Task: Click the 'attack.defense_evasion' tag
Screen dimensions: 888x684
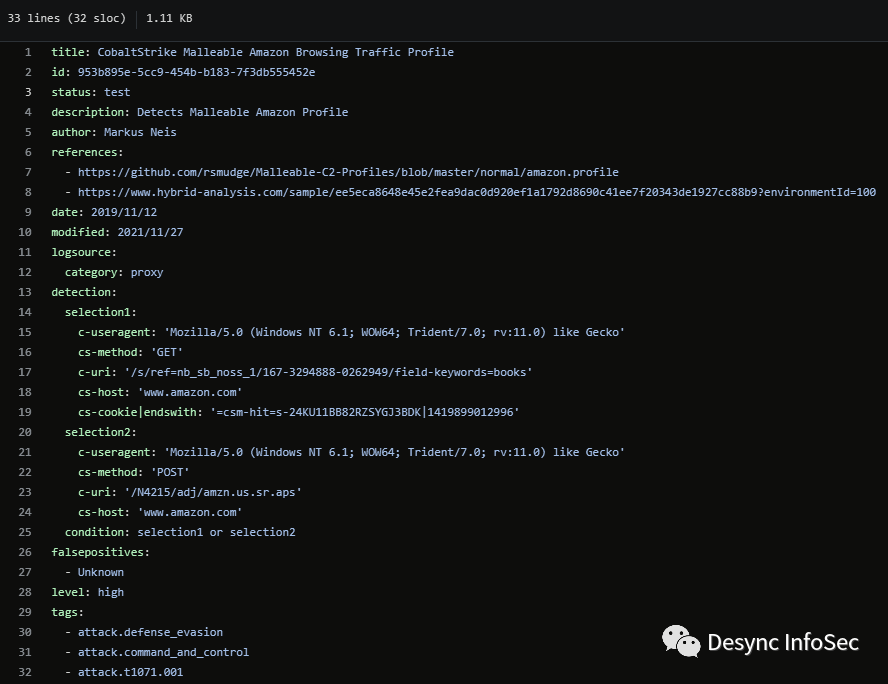Action: (150, 632)
